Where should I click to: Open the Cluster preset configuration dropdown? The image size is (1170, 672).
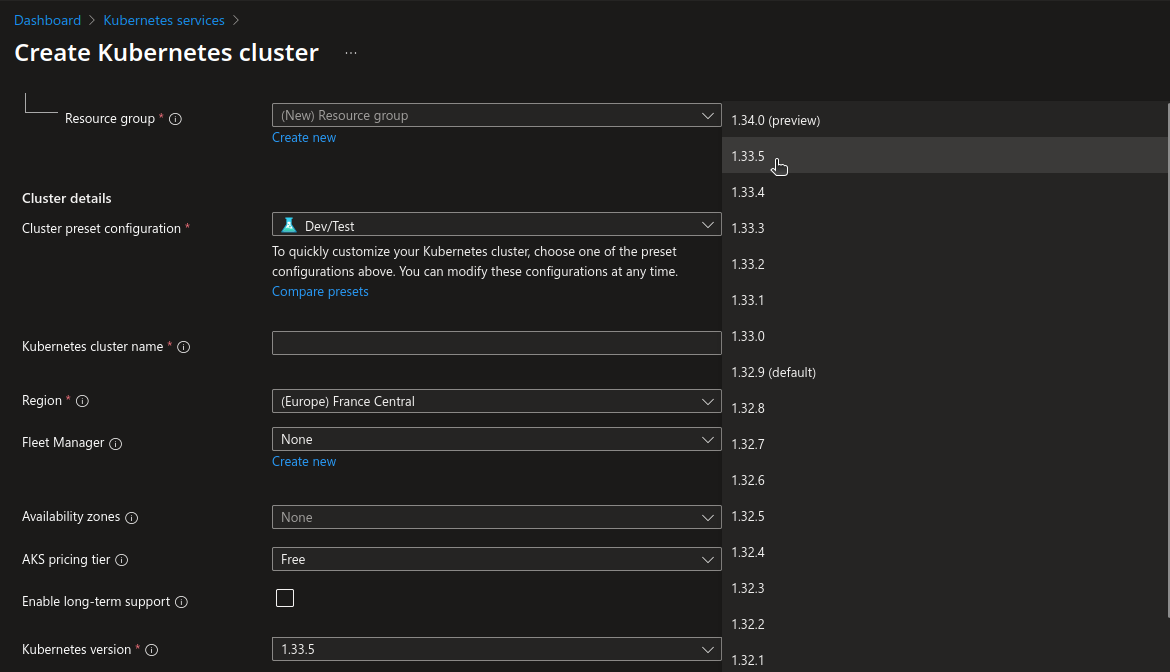[x=496, y=224]
